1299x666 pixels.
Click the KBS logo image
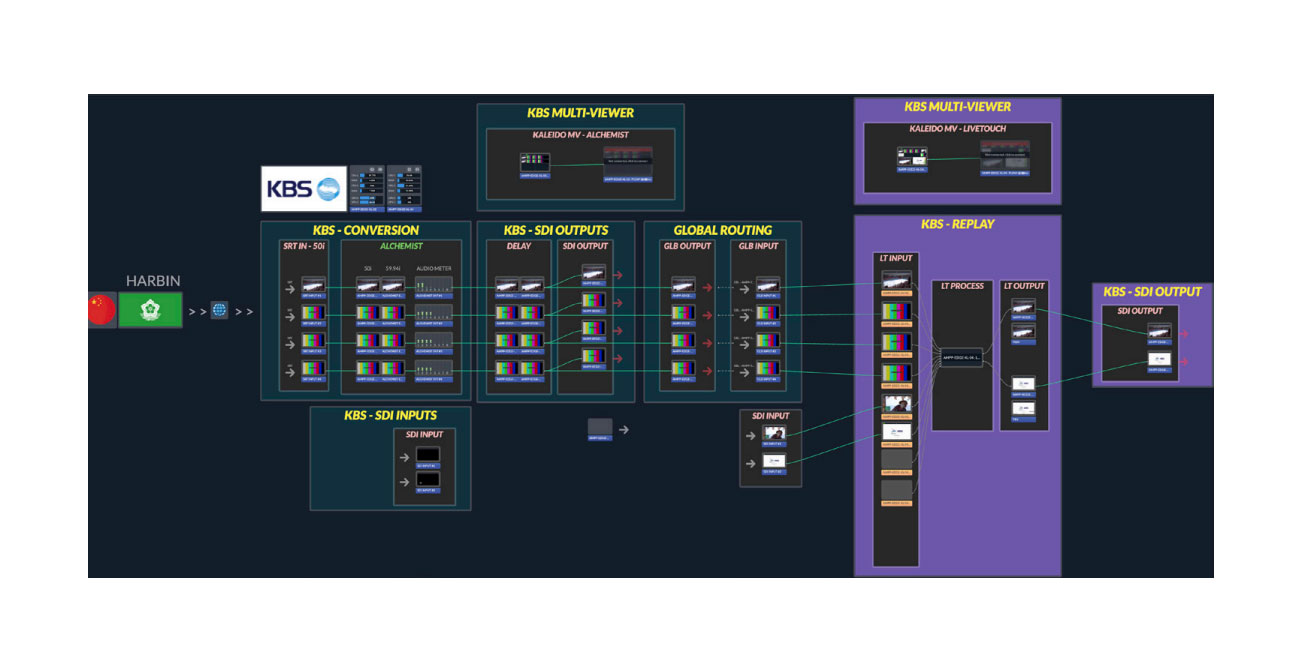tap(304, 189)
